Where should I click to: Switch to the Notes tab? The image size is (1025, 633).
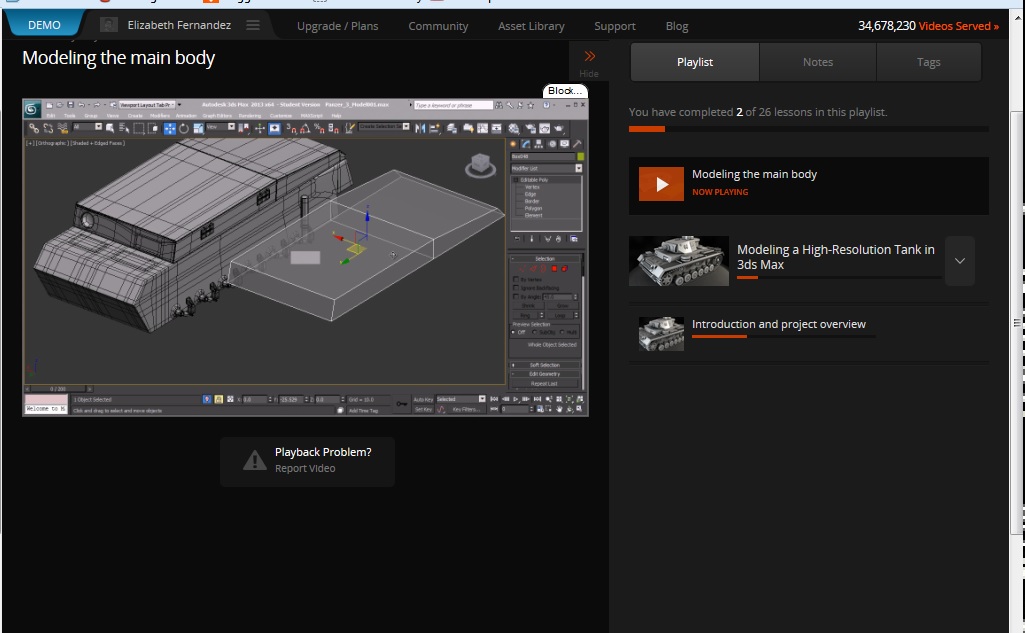click(x=817, y=61)
